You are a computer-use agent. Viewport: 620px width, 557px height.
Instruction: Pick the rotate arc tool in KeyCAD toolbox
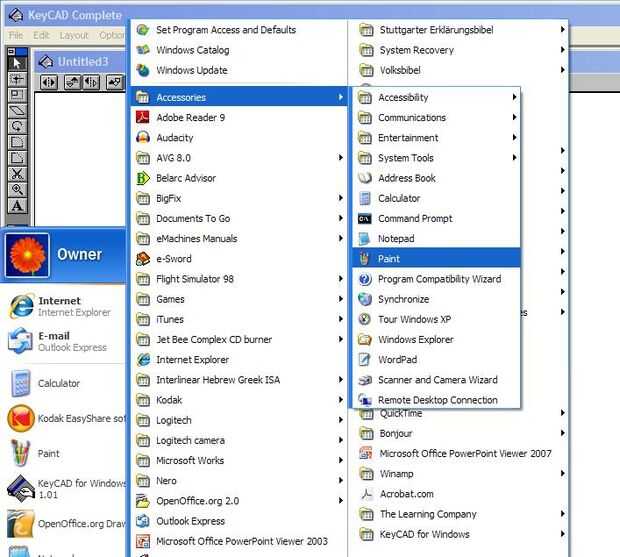pos(17,127)
